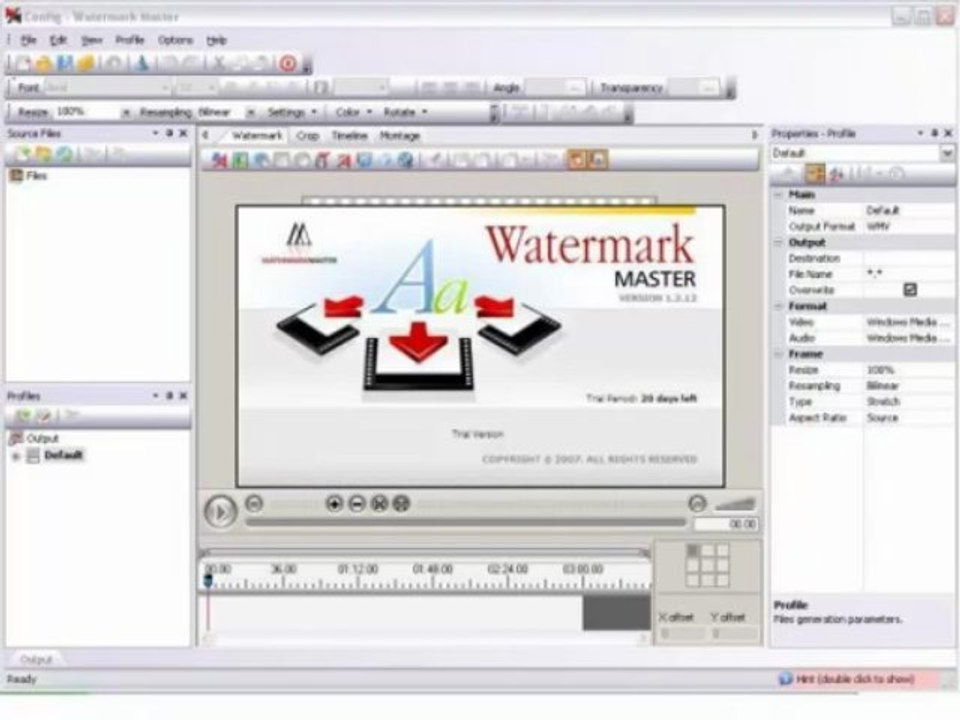Click first red icon in Watermark tab toolbar

tap(219, 160)
